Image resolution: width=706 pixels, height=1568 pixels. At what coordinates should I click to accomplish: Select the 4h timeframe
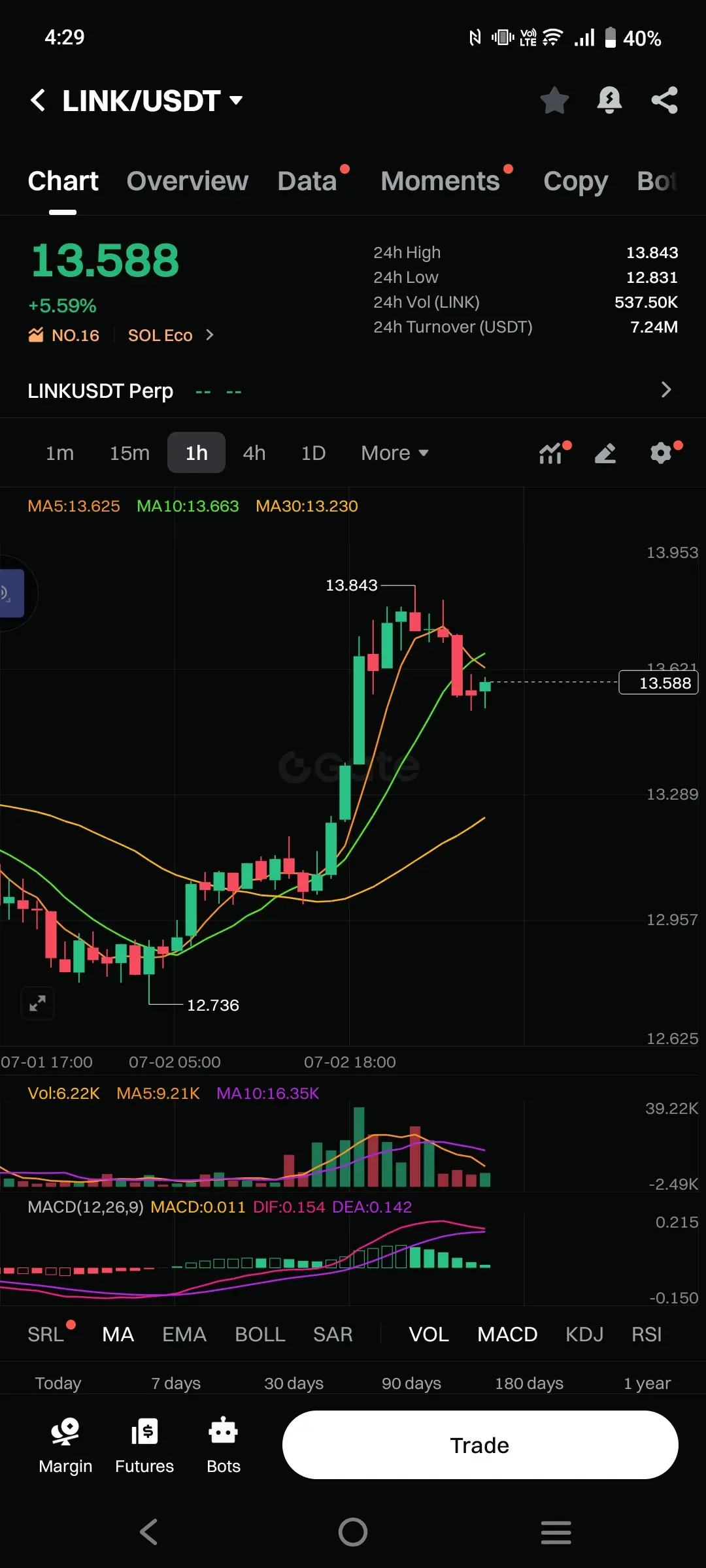pyautogui.click(x=254, y=453)
